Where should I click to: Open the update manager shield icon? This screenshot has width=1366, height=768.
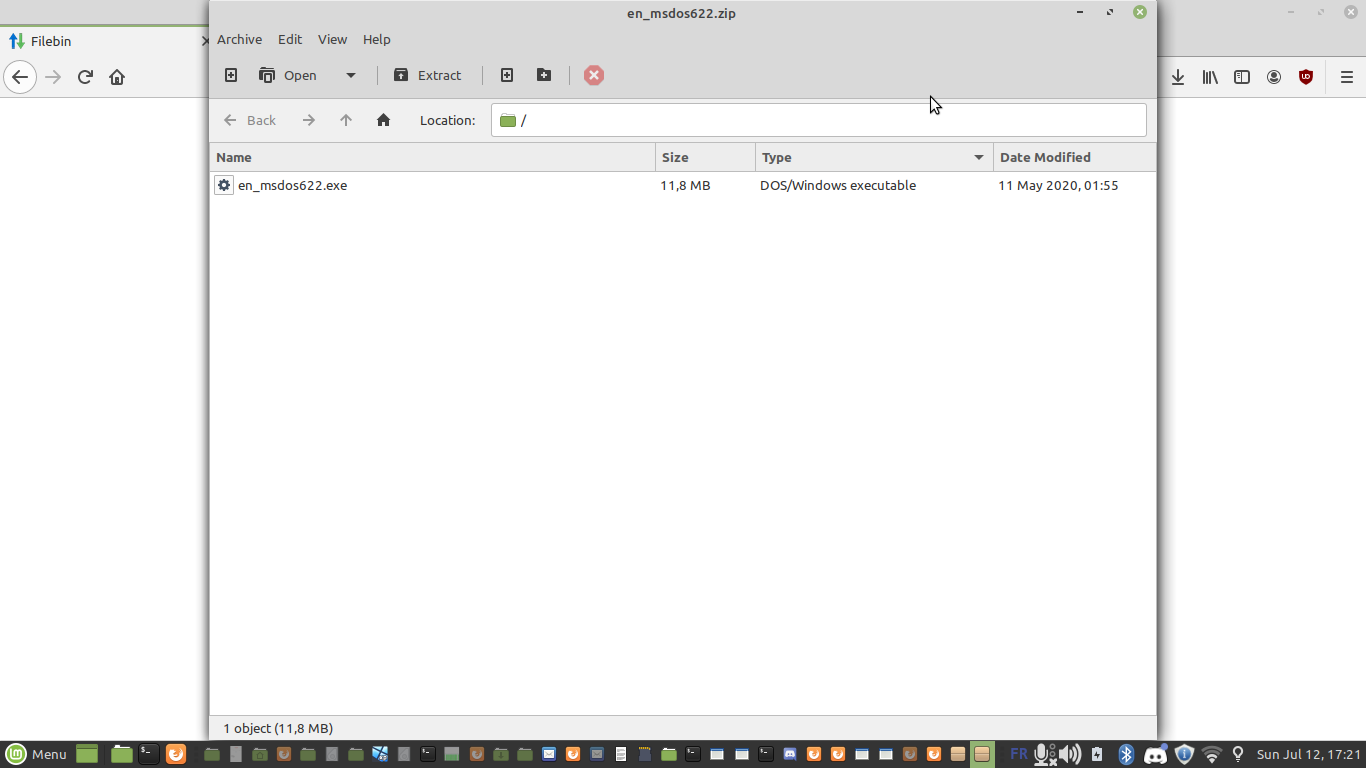[1184, 754]
